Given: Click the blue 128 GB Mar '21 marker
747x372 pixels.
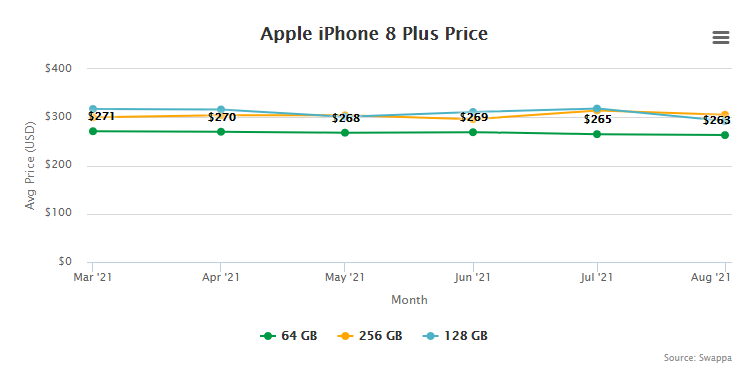Looking at the screenshot, I should click(93, 109).
